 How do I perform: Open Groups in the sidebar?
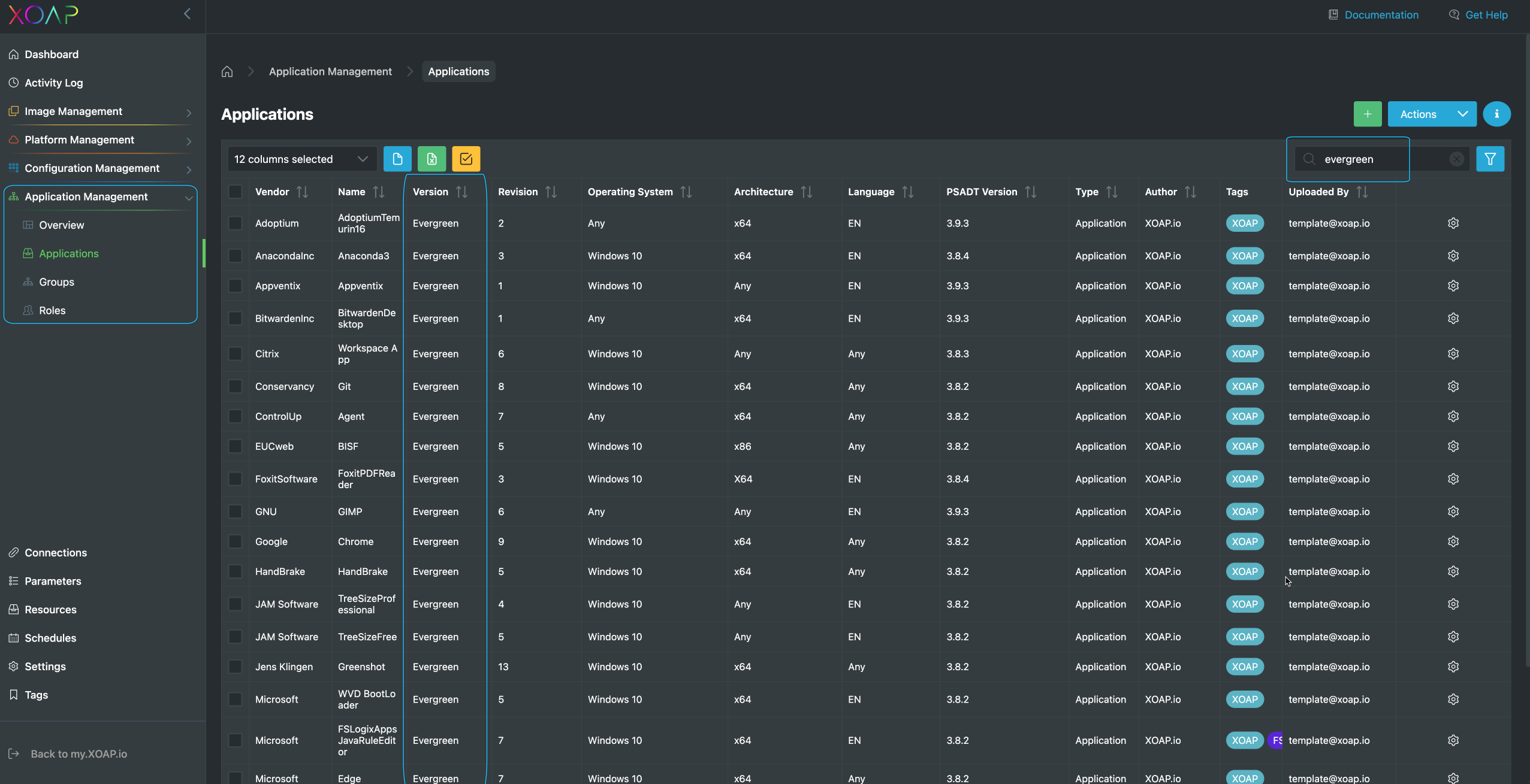(56, 282)
